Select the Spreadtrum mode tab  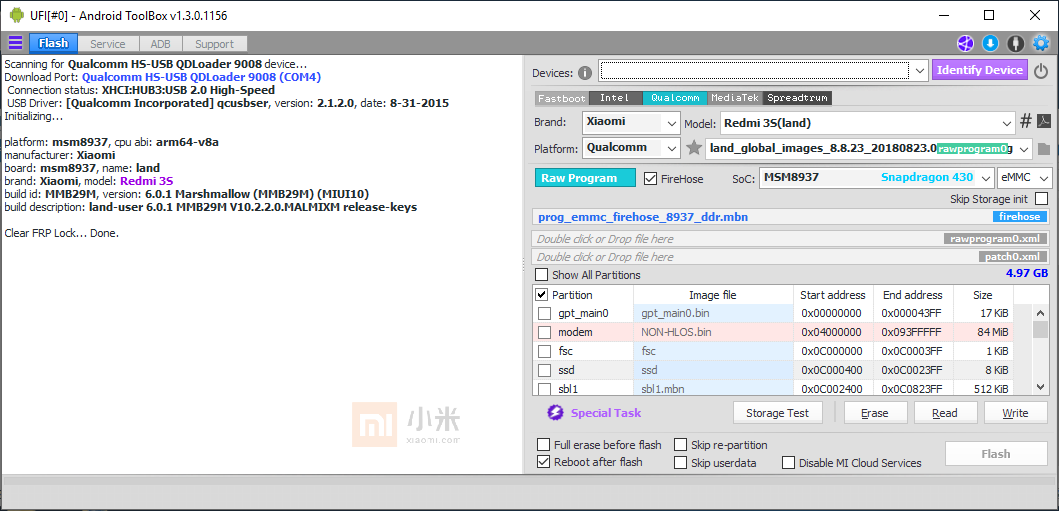(x=798, y=98)
